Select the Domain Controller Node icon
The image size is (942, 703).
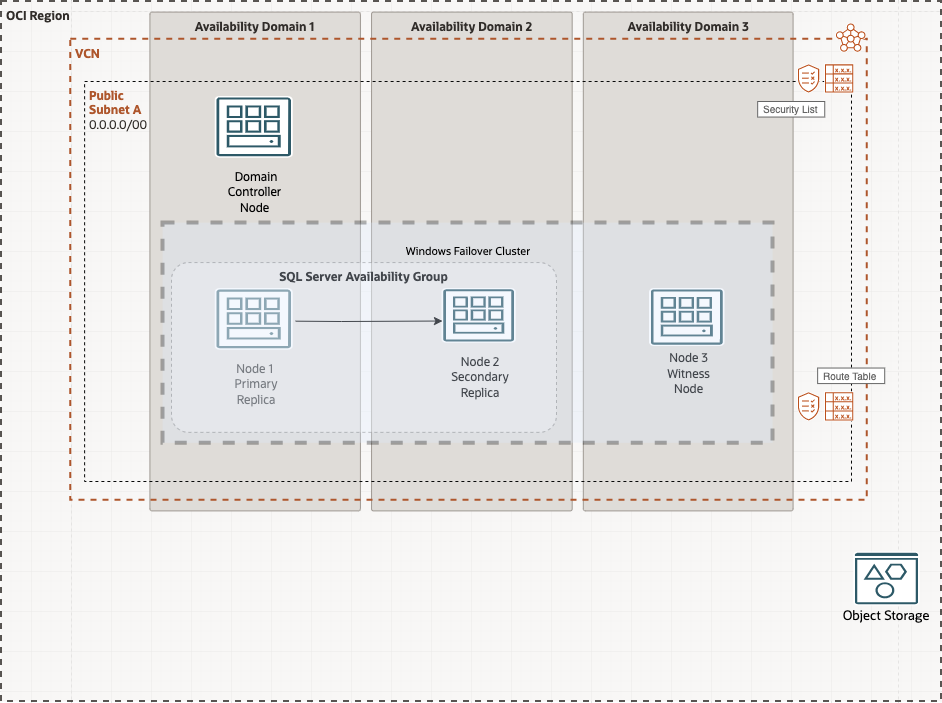[x=253, y=125]
